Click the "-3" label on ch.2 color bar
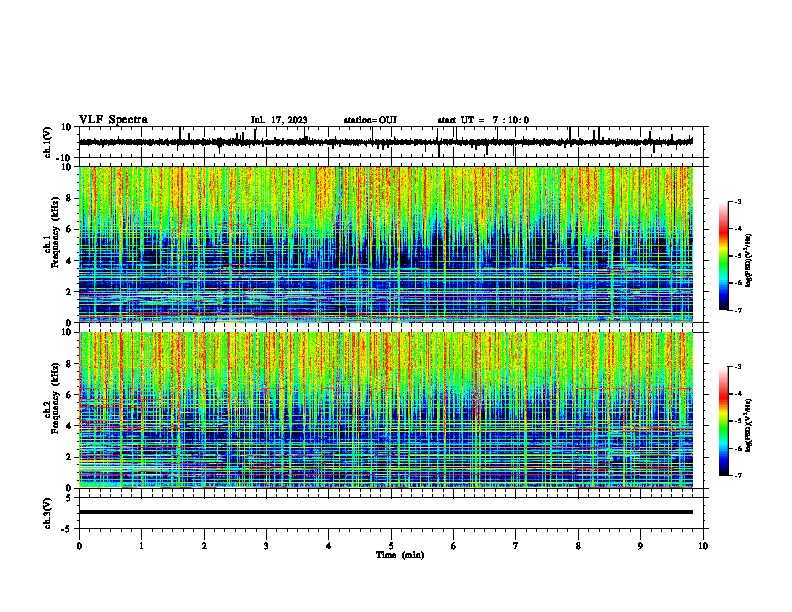 point(738,367)
